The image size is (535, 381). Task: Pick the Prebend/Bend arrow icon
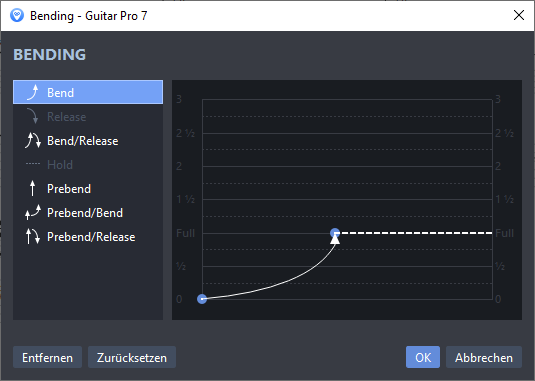[x=33, y=213]
